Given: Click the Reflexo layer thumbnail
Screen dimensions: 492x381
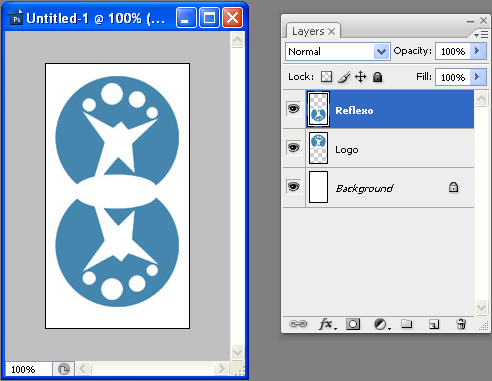Looking at the screenshot, I should [x=318, y=109].
